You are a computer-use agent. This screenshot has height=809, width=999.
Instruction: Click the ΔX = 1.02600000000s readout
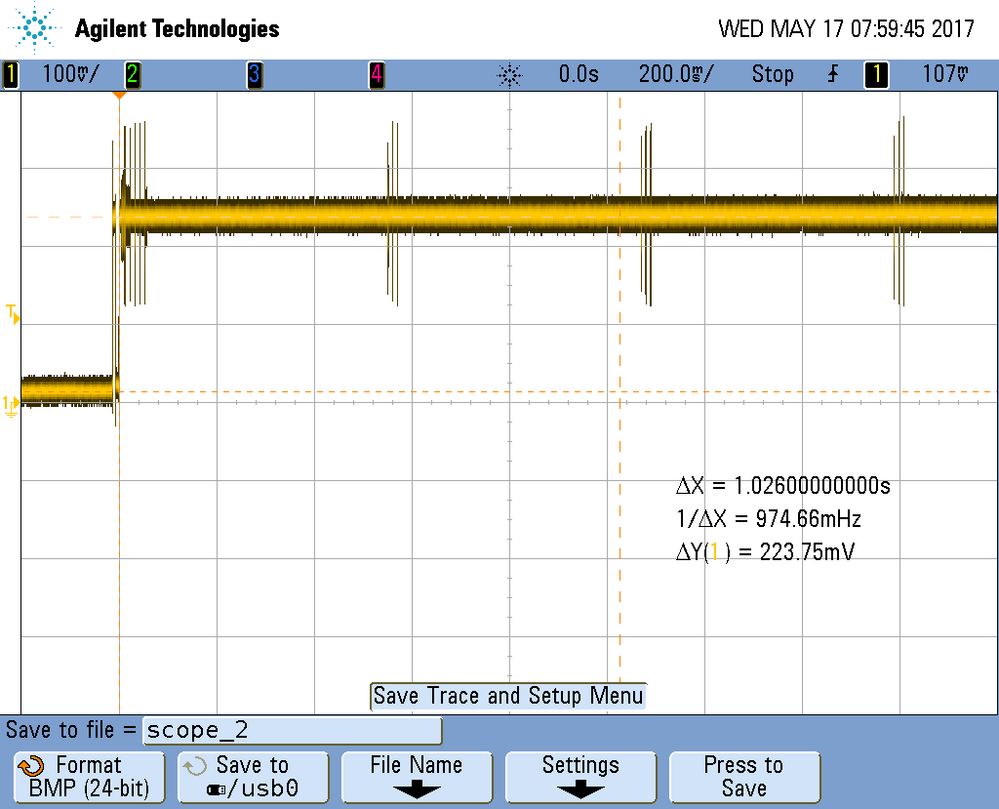pos(783,486)
